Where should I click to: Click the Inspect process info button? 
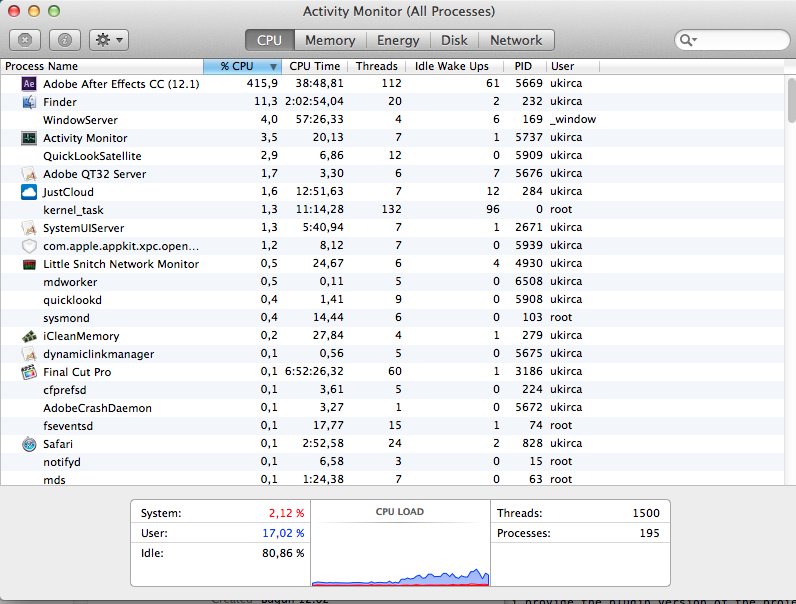tap(64, 40)
